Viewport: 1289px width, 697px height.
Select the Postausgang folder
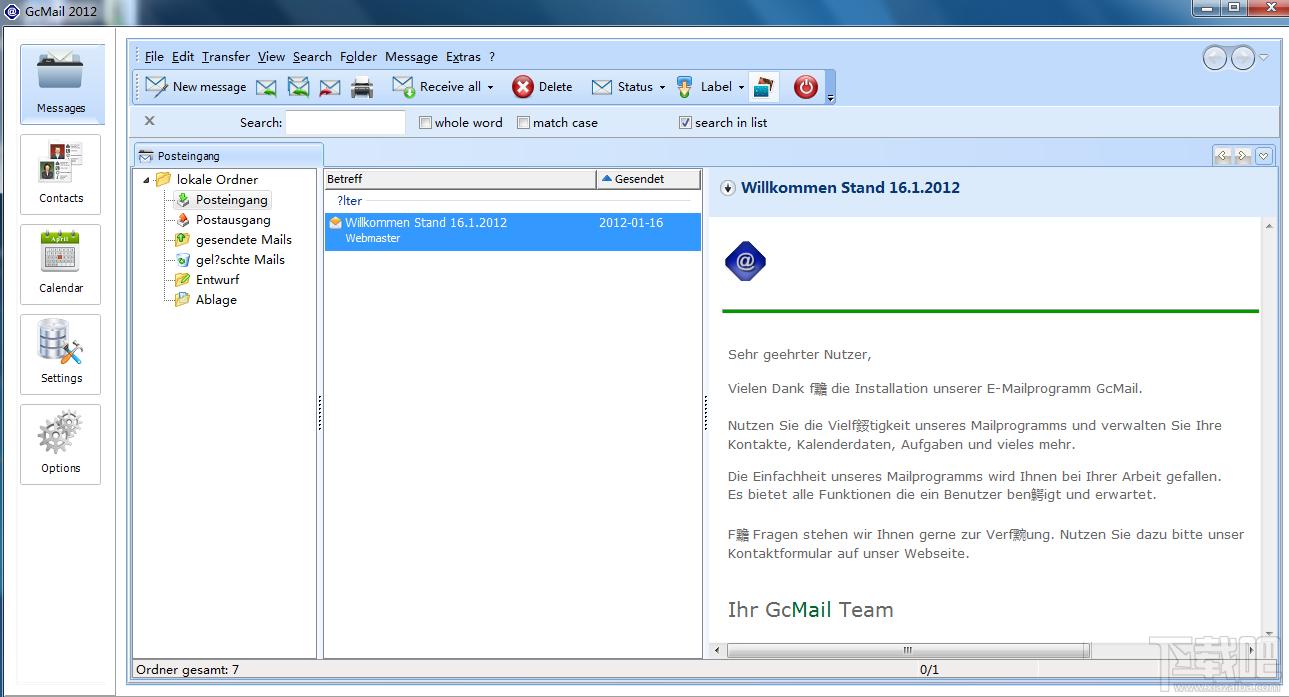tap(233, 220)
